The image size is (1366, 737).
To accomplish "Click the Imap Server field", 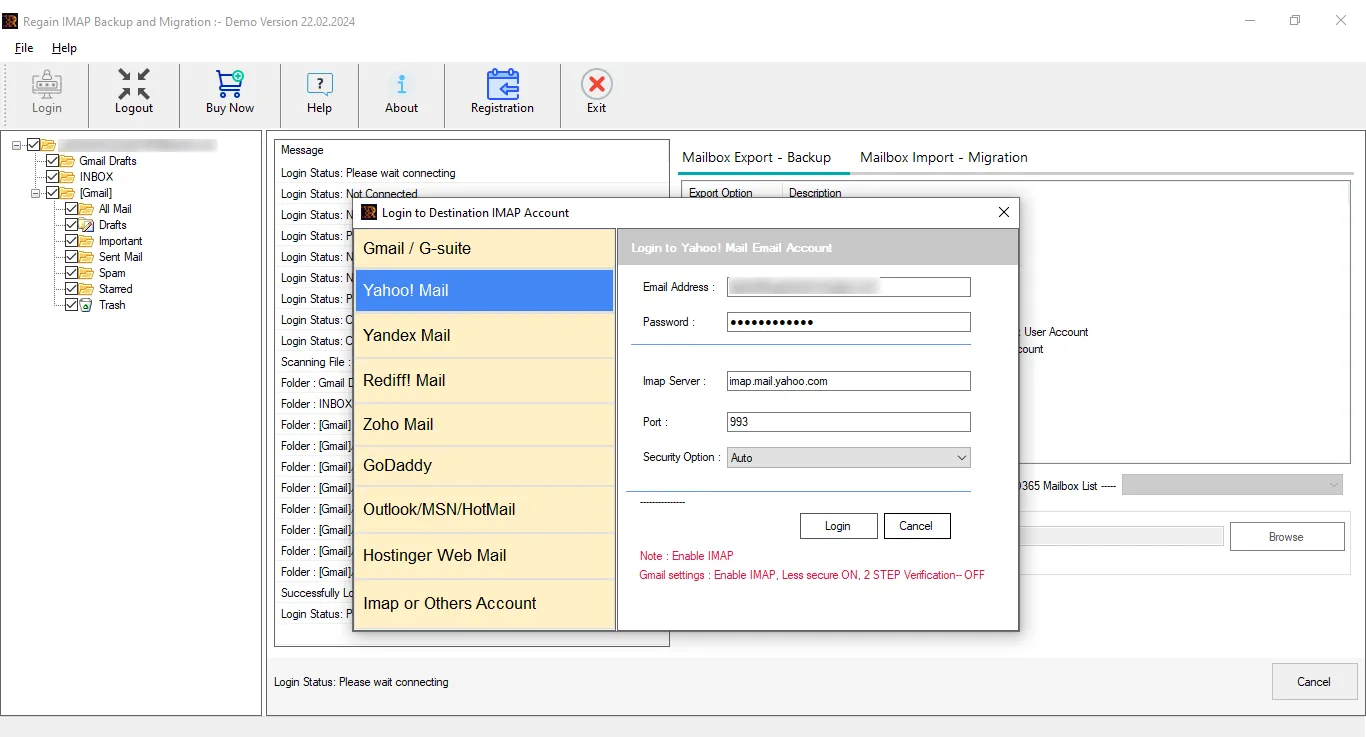I will [x=848, y=381].
